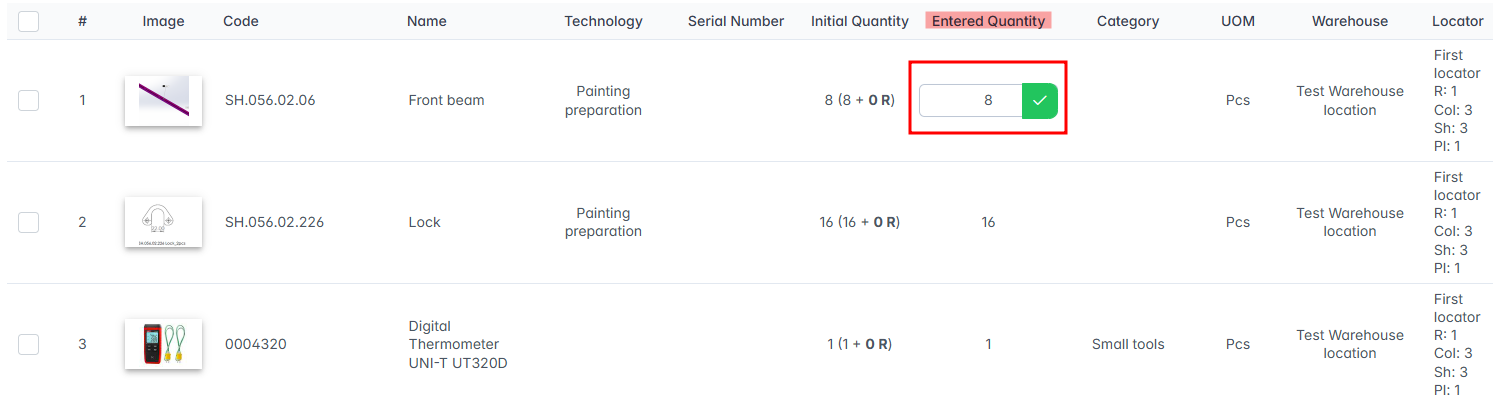The height and width of the screenshot is (405, 1493).
Task: Tick the Digital Thermometer row checkbox
Action: [28, 344]
